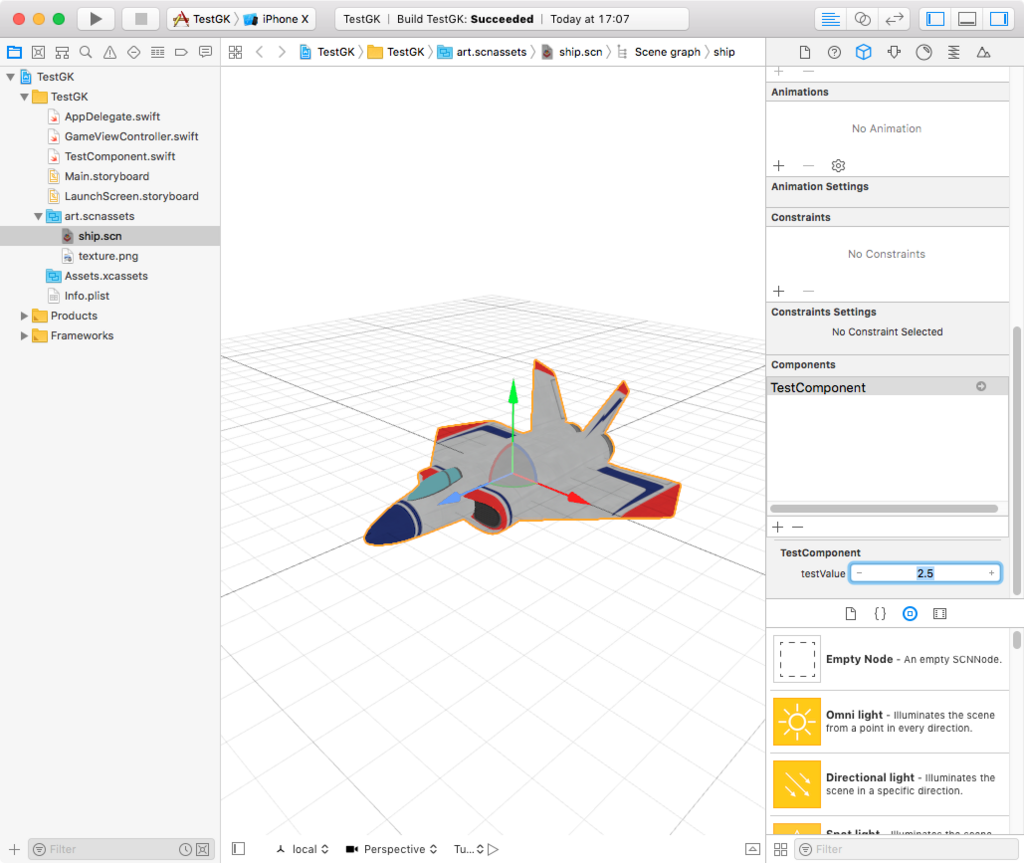Screen dimensions: 1024x863
Task: Open the TestGK scheme selector
Action: (204, 19)
